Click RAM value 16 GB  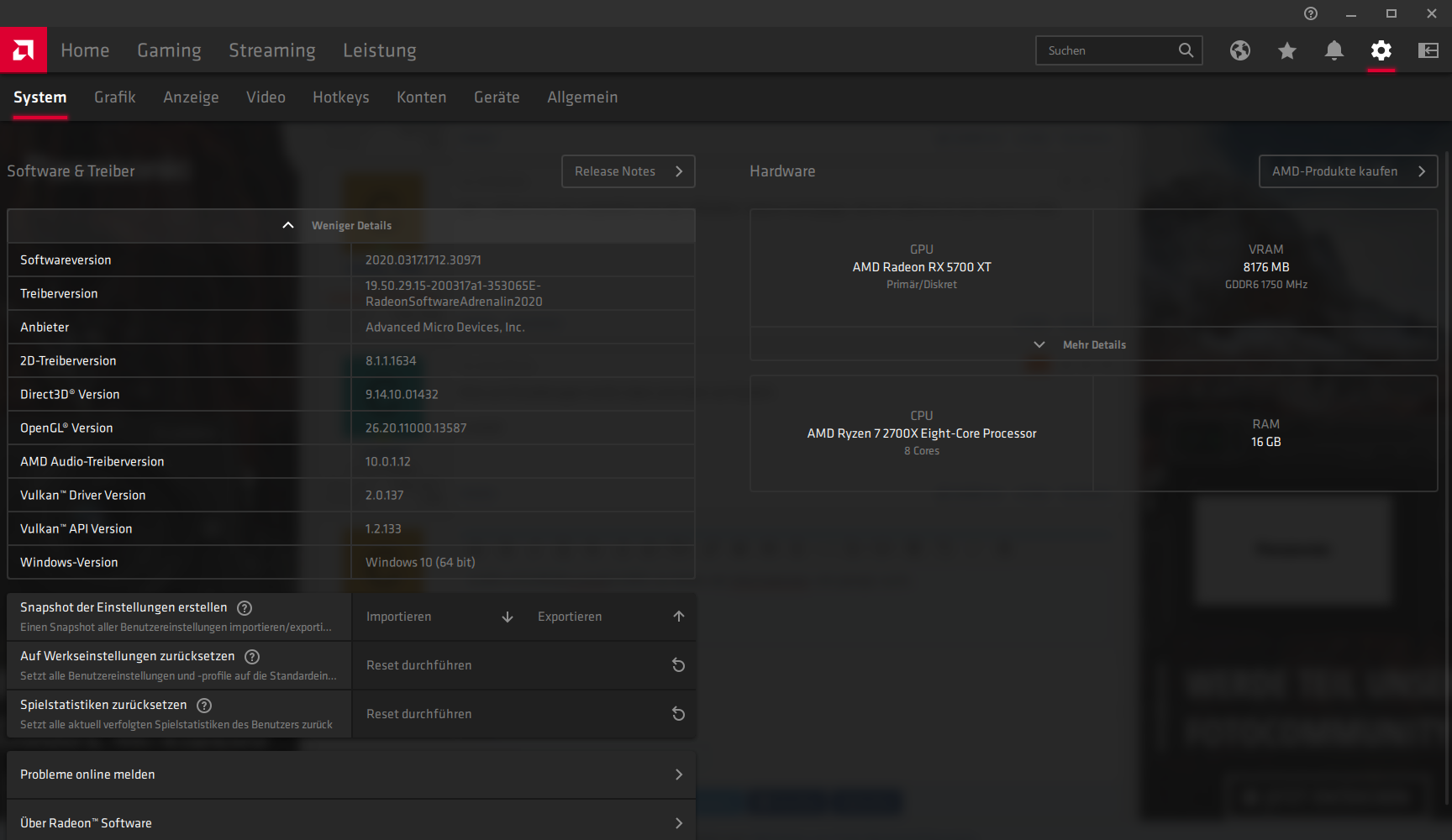pyautogui.click(x=1266, y=442)
